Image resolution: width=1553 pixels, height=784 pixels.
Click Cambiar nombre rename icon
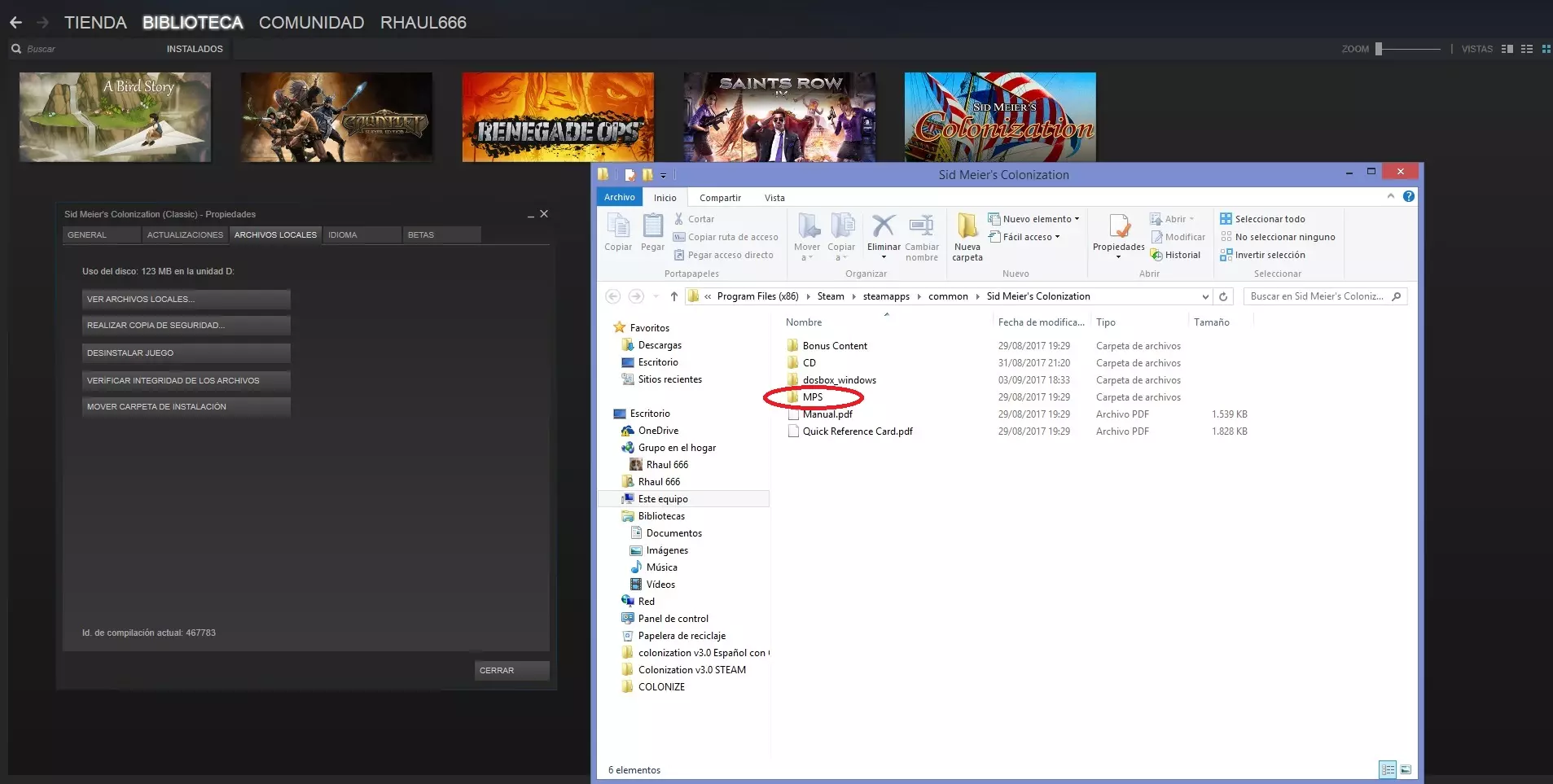click(x=921, y=226)
